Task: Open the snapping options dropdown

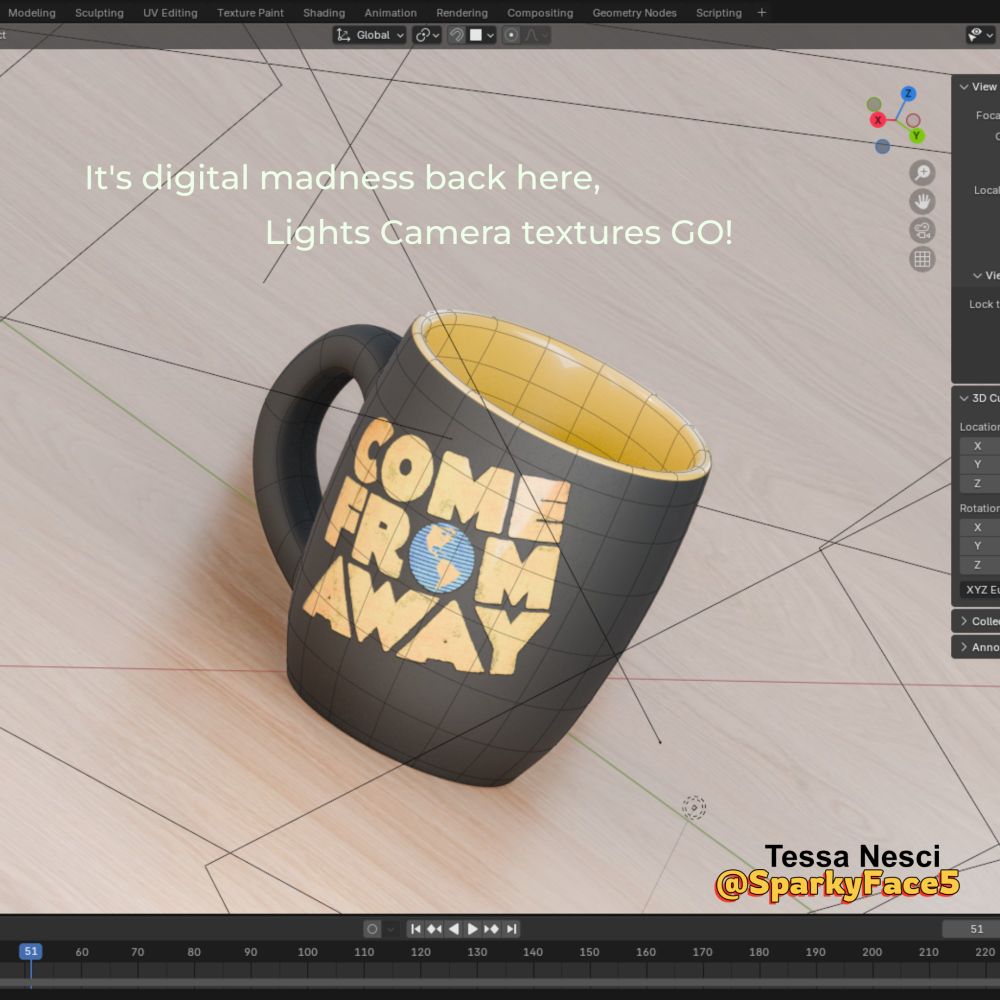Action: point(482,35)
